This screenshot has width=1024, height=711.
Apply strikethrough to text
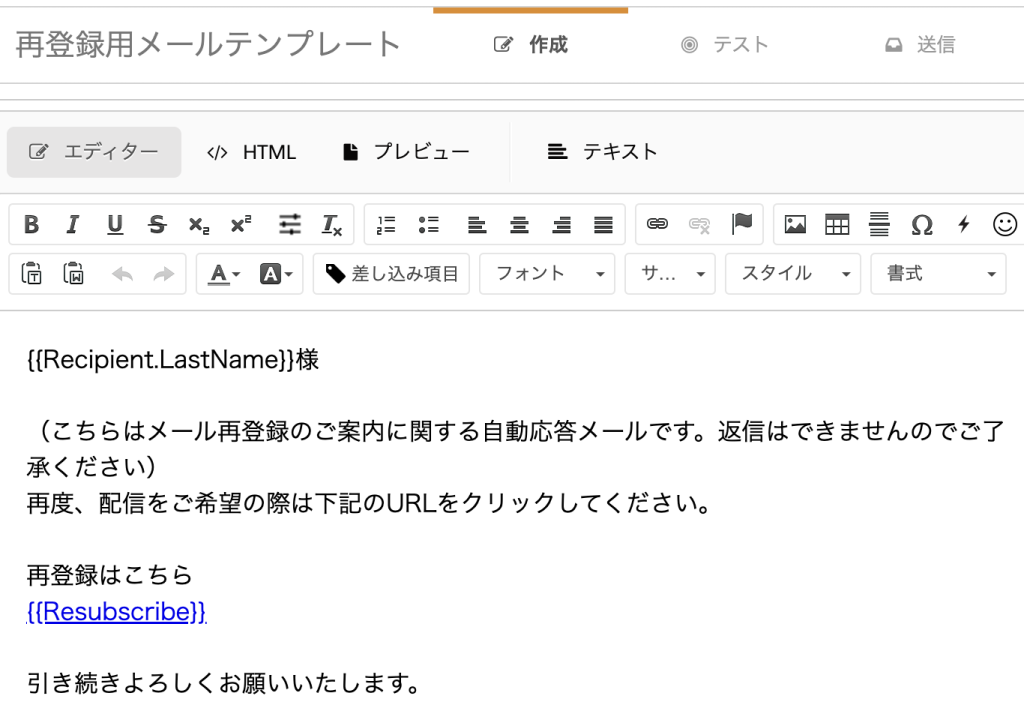click(157, 225)
